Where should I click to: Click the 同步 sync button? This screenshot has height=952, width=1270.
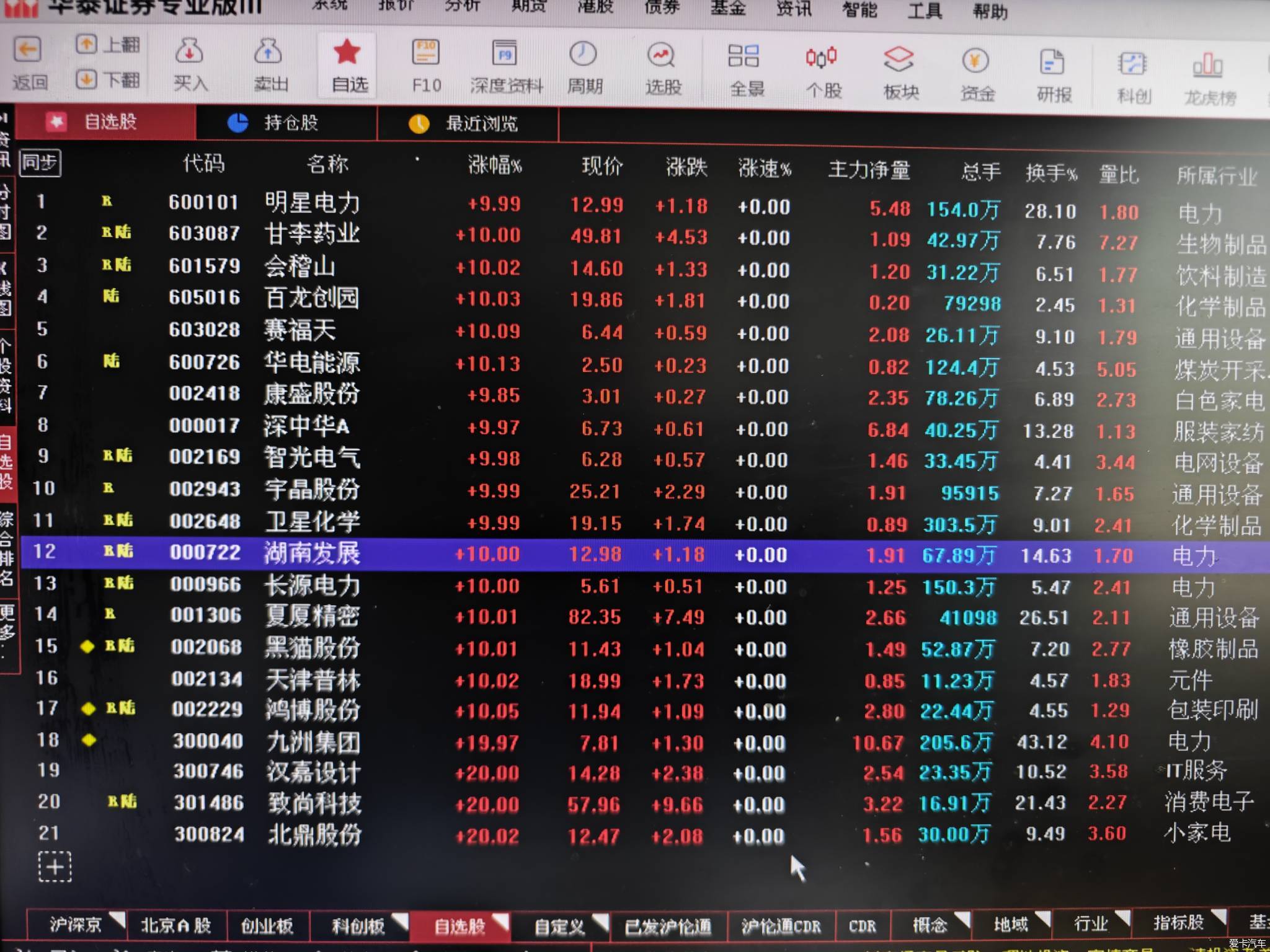coord(40,162)
